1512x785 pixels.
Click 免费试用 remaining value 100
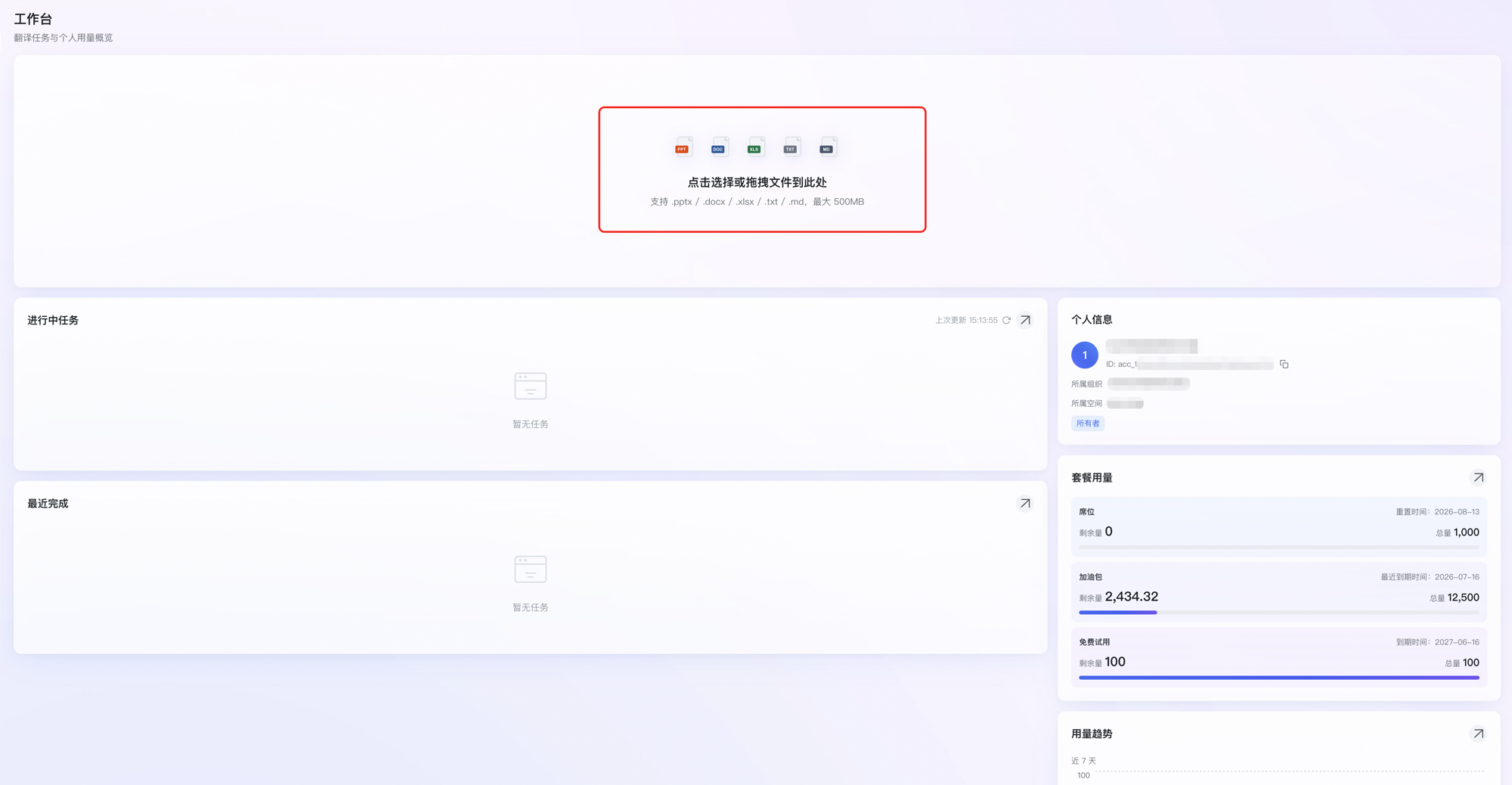tap(1115, 662)
